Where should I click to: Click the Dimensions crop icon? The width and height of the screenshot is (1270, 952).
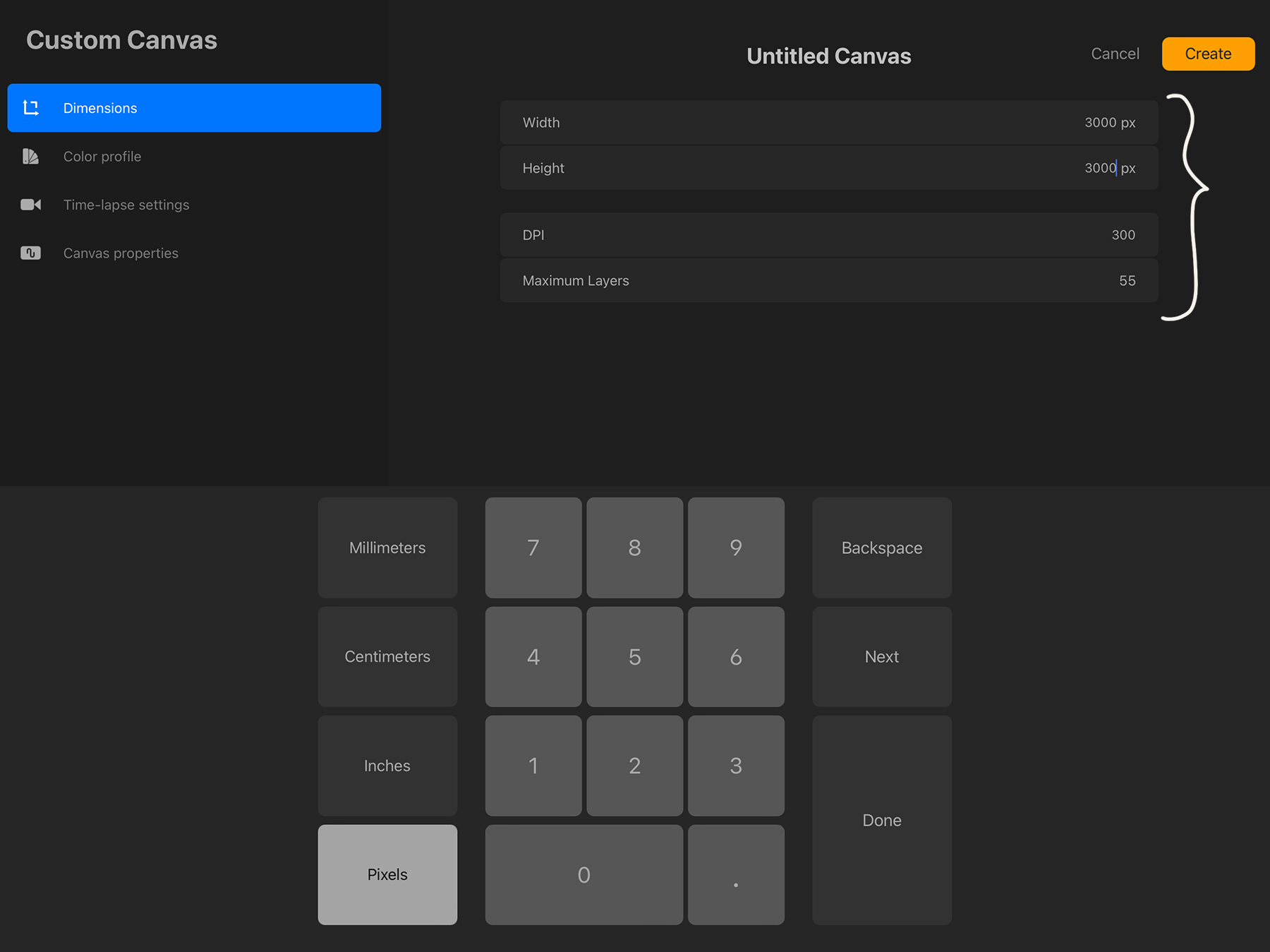(x=30, y=108)
